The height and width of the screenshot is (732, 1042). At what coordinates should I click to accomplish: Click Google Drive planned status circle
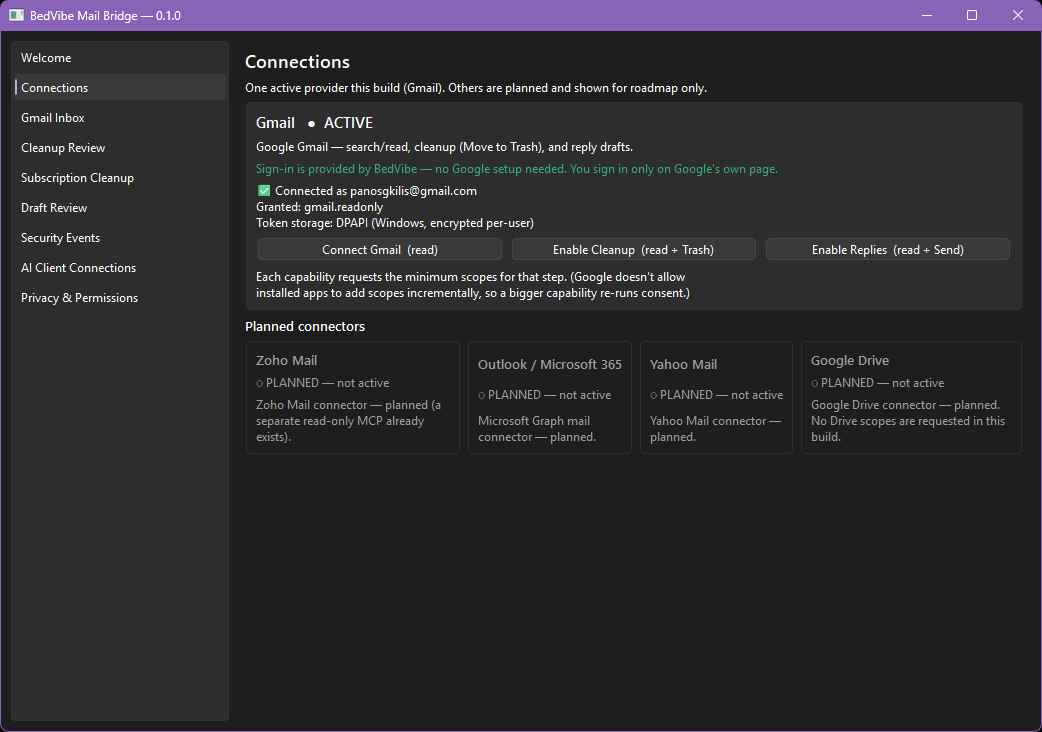point(815,383)
